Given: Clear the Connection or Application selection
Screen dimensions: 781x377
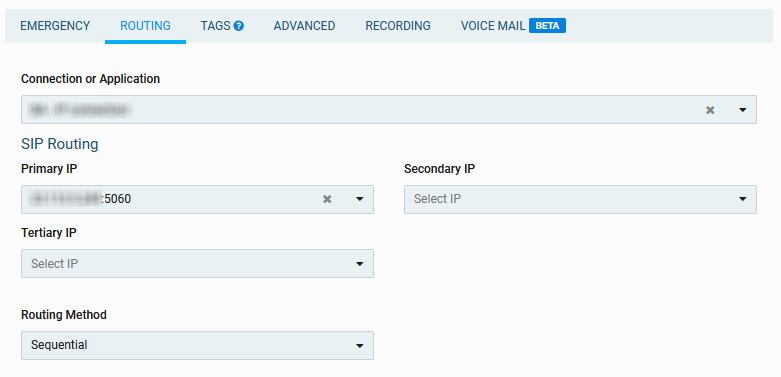Looking at the screenshot, I should tap(710, 110).
